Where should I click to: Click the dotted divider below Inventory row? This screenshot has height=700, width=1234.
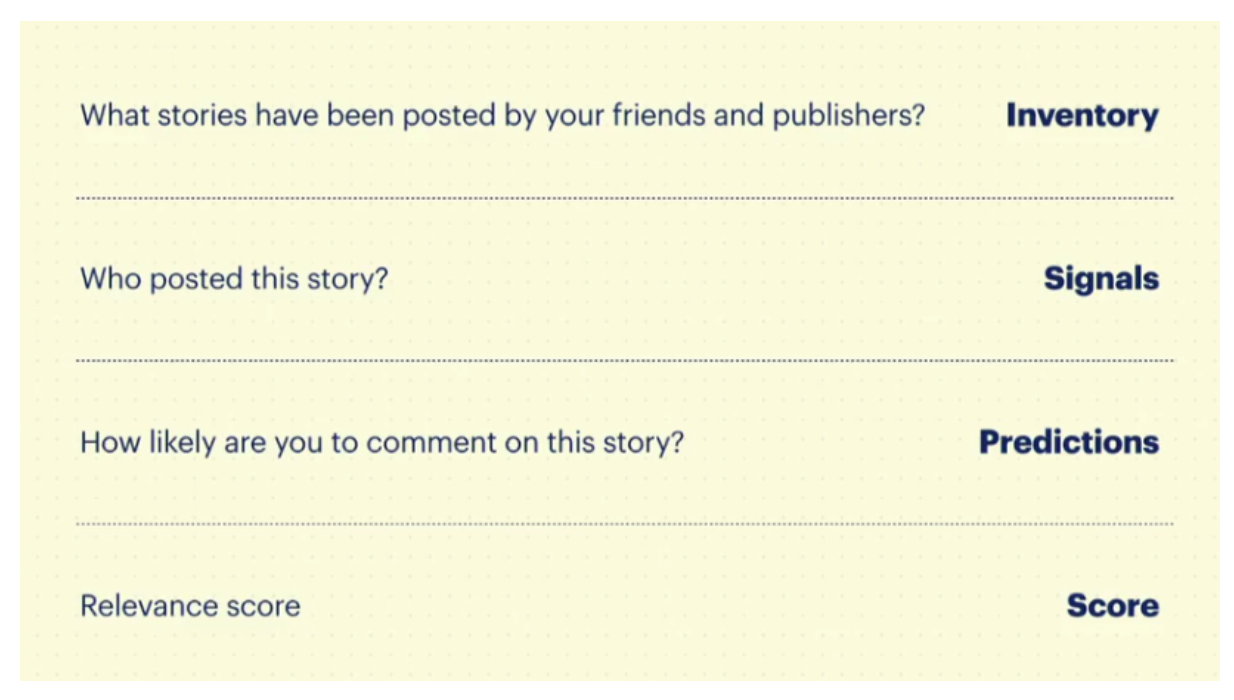(625, 198)
